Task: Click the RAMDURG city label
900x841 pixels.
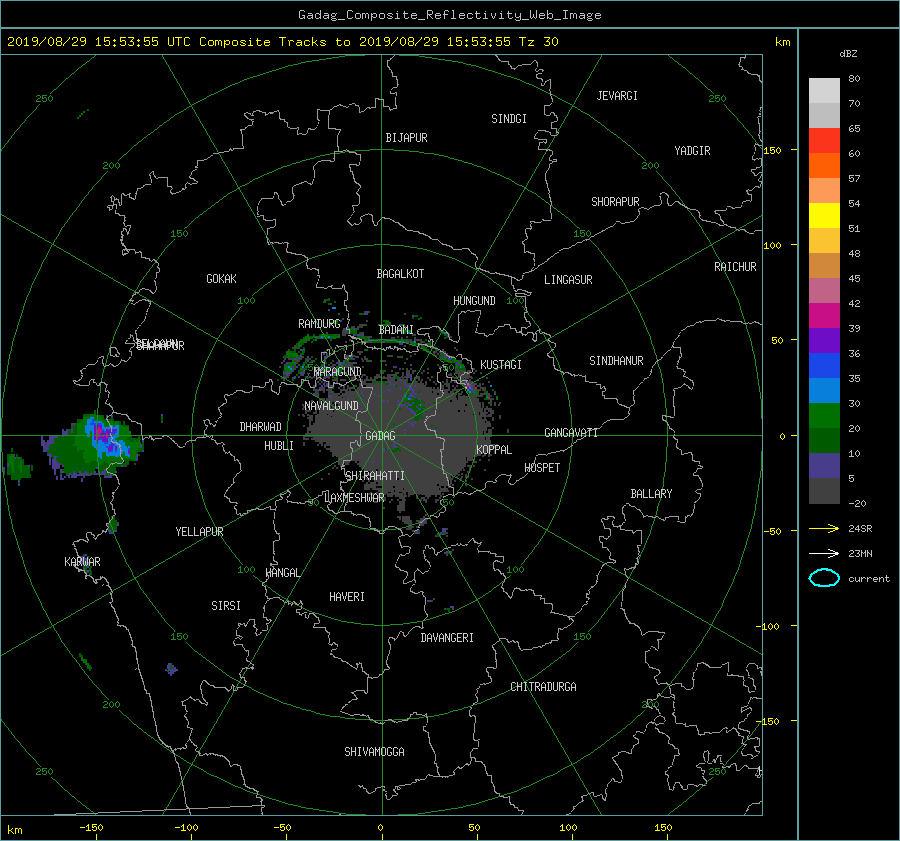Action: 319,324
